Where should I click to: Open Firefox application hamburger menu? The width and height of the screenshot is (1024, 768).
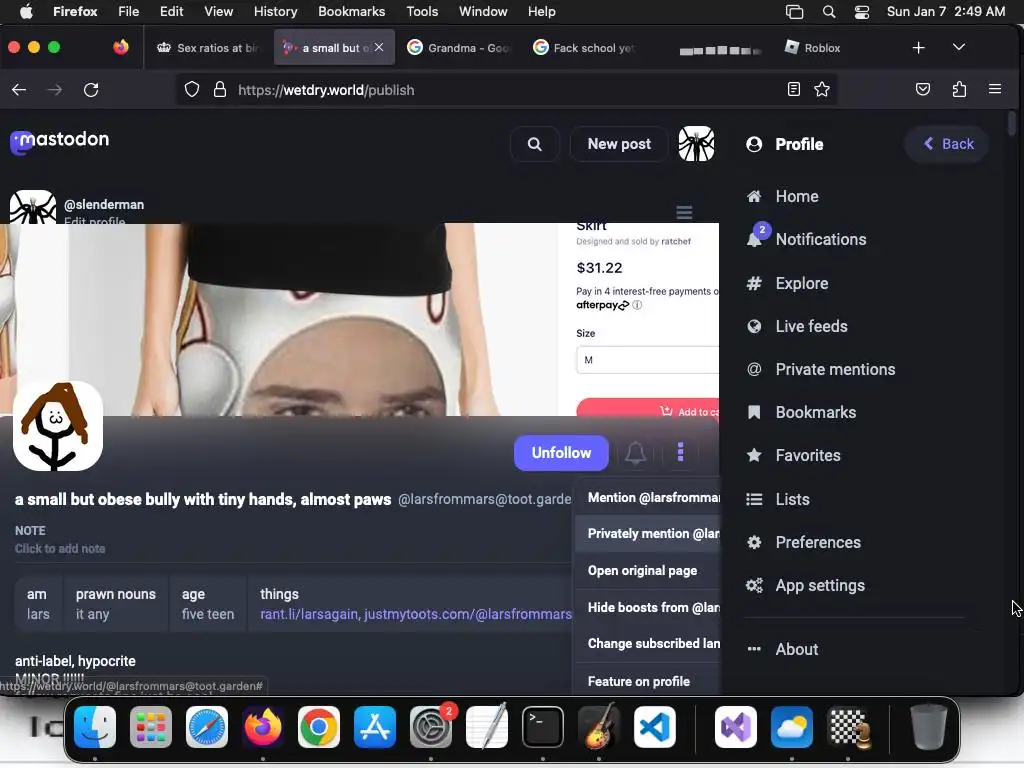995,89
